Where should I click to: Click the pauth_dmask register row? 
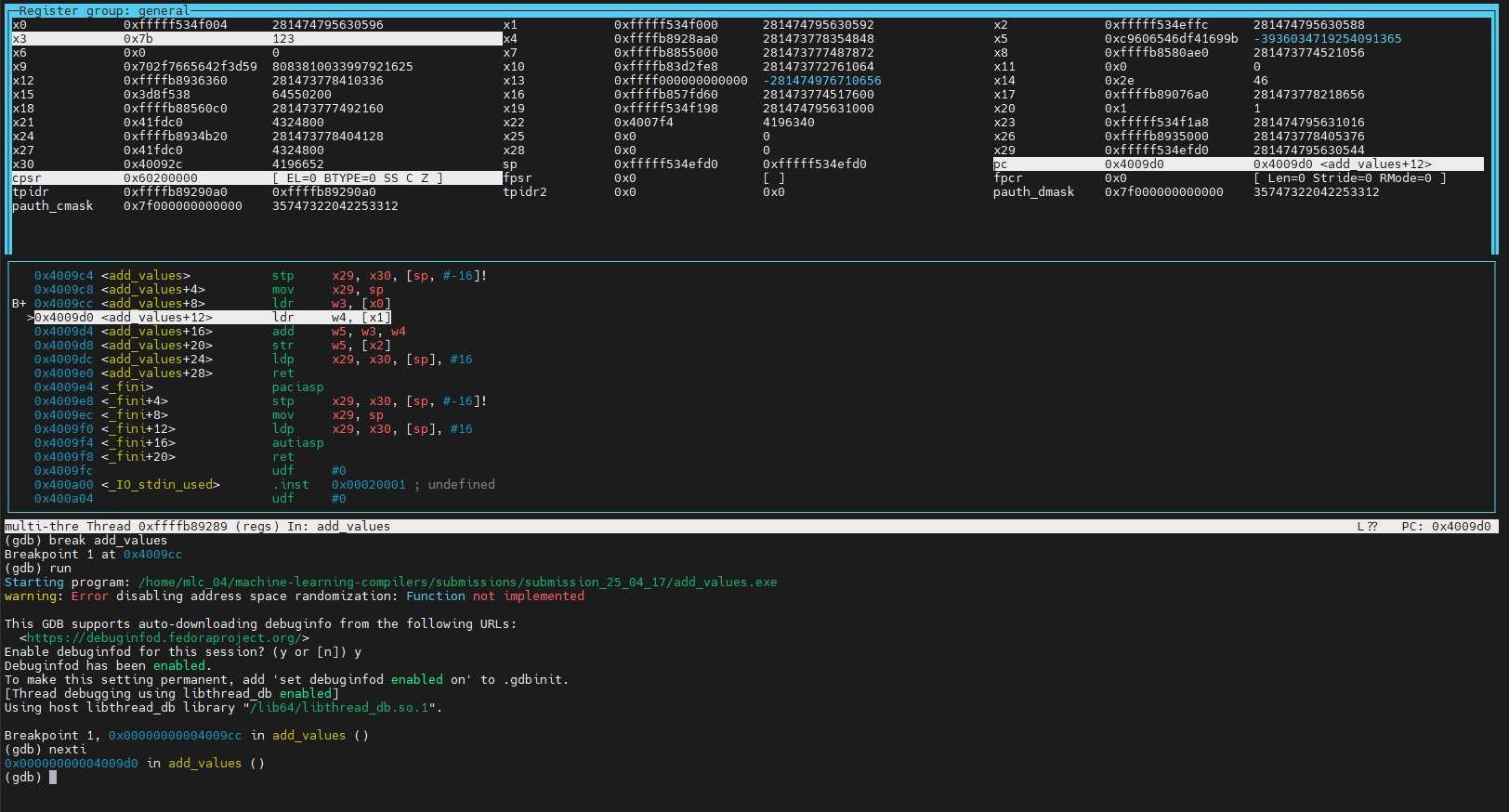[x=1187, y=192]
